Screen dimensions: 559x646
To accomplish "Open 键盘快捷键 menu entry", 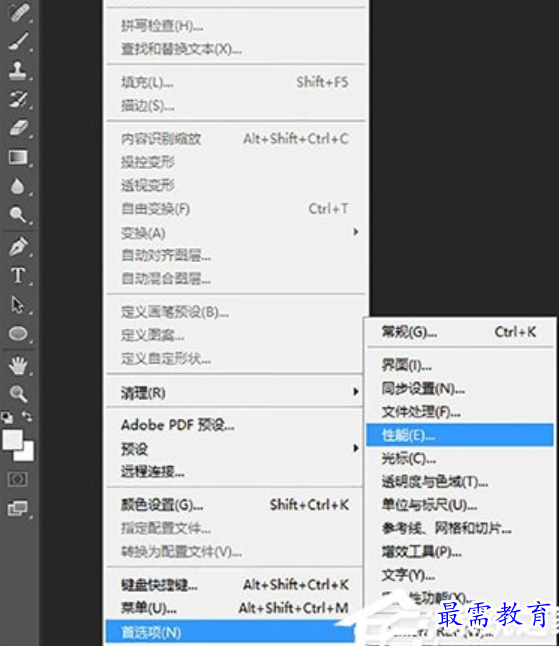I will 235,585.
